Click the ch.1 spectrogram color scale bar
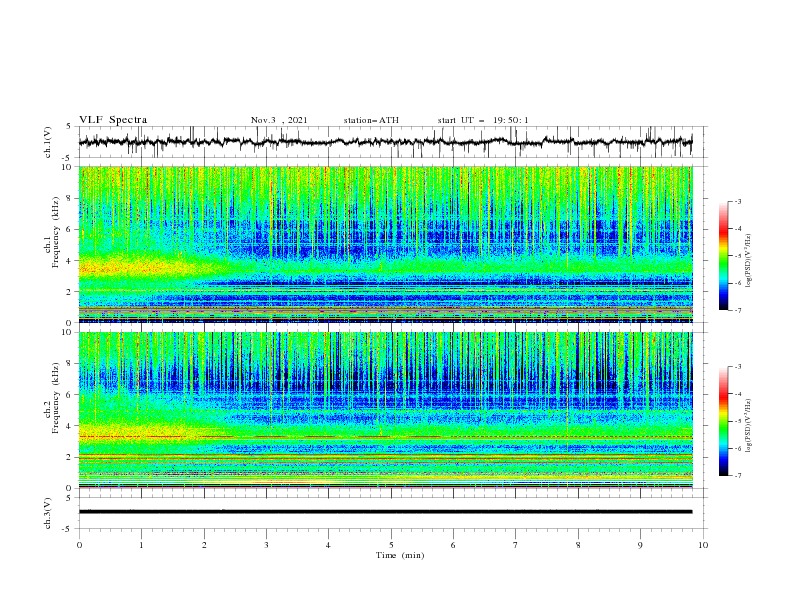Screen dimensions: 792x612 (723, 256)
